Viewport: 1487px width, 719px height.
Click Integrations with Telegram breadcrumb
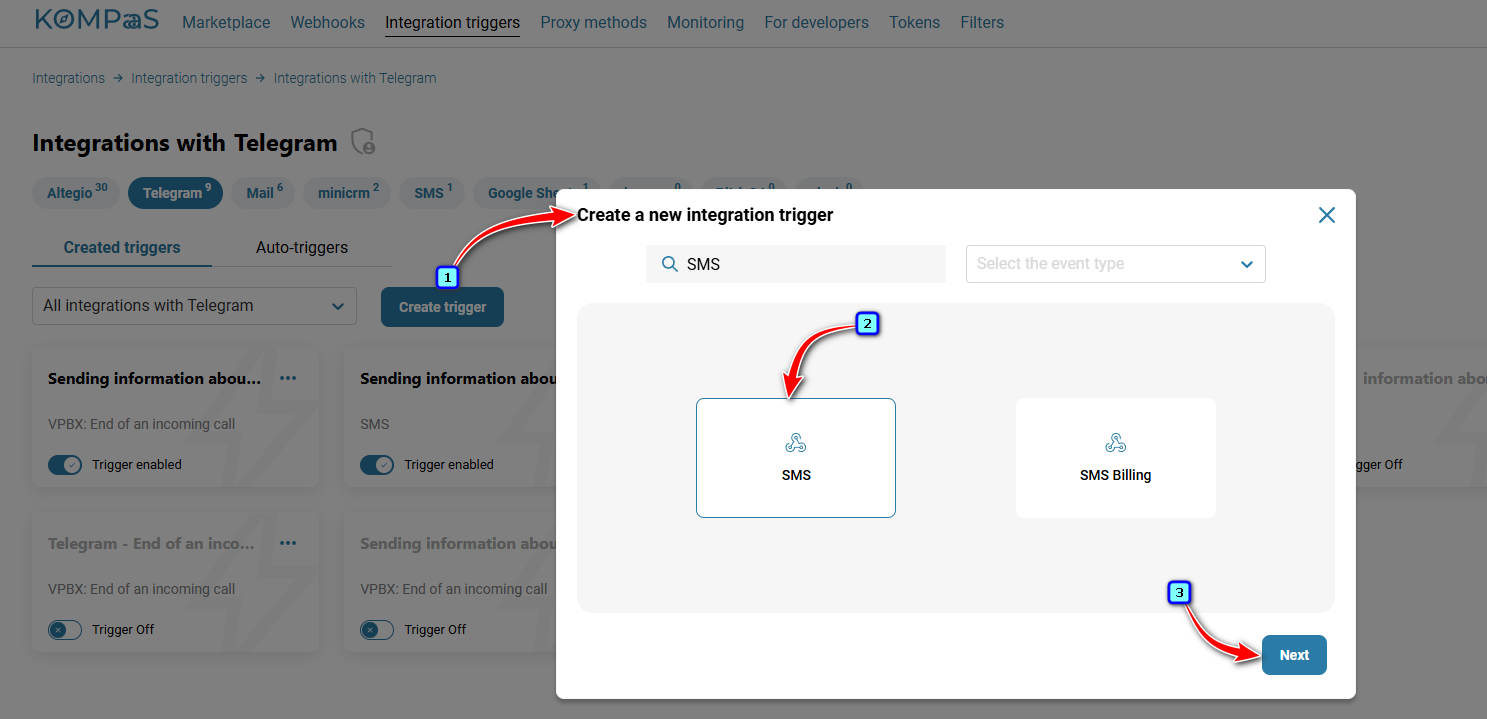click(x=355, y=78)
